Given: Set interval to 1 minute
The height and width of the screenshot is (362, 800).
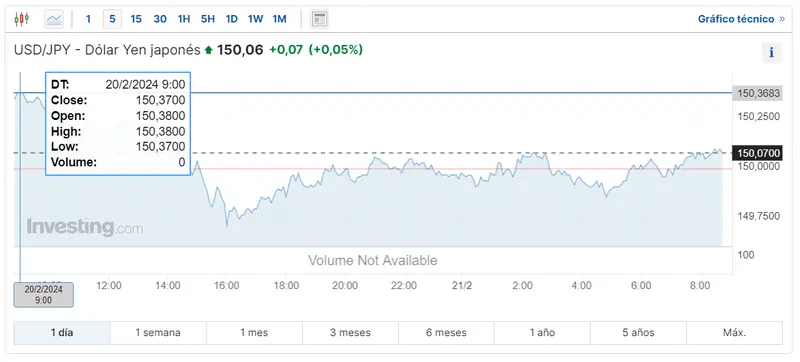Looking at the screenshot, I should click(88, 19).
